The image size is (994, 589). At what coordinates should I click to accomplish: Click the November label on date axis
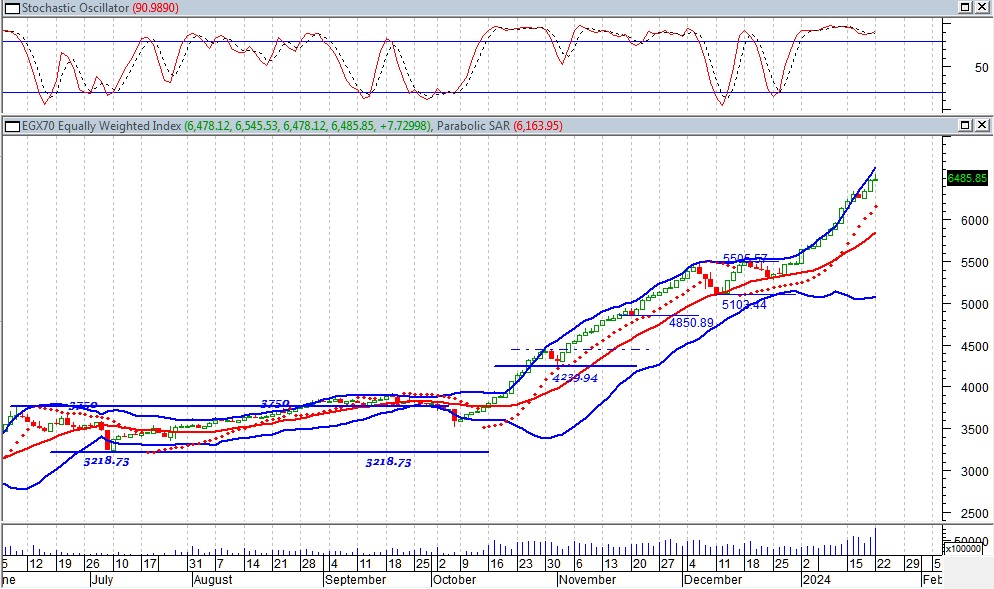point(588,579)
